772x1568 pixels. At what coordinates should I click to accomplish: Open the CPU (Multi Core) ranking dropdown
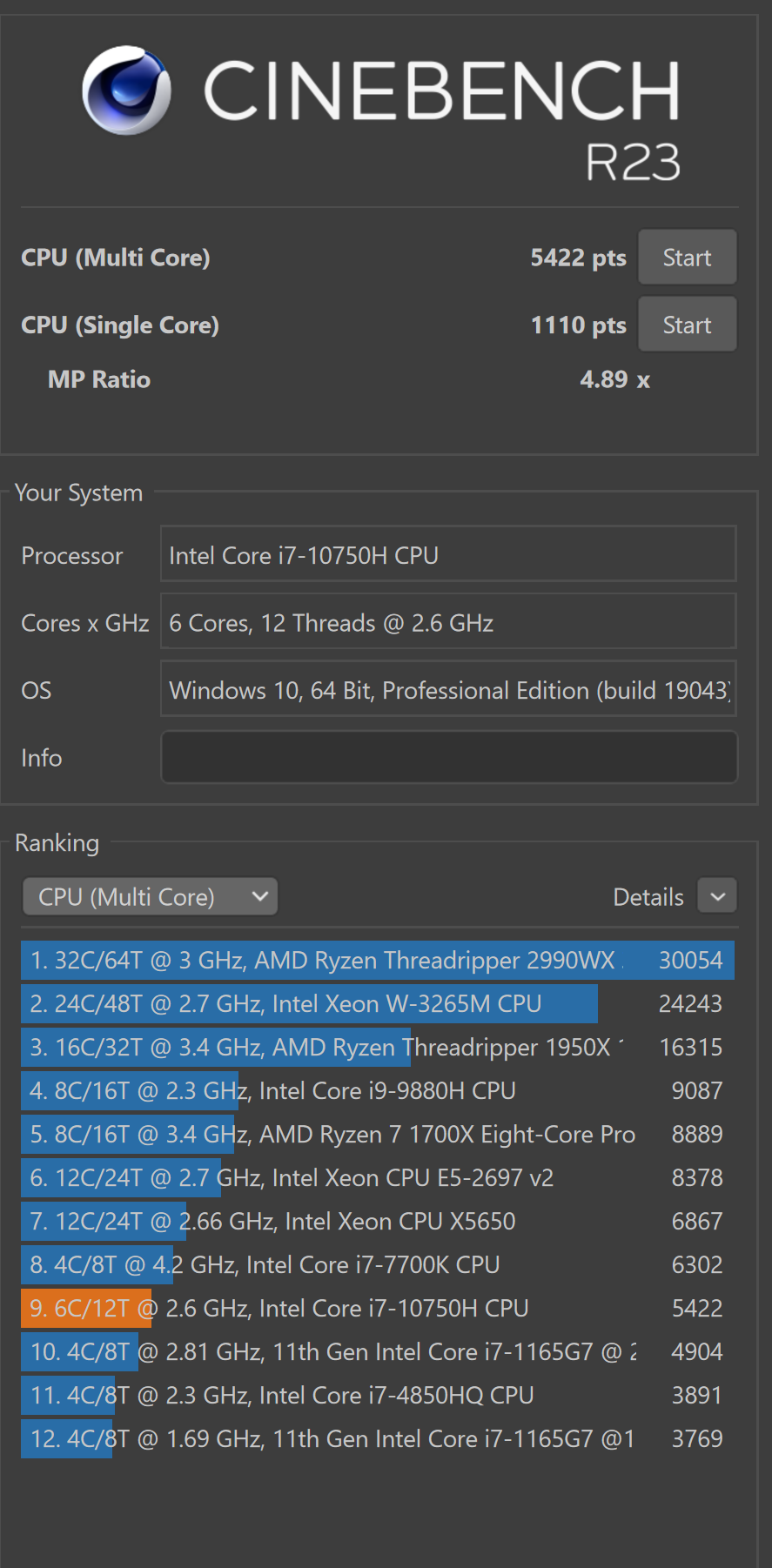coord(150,896)
